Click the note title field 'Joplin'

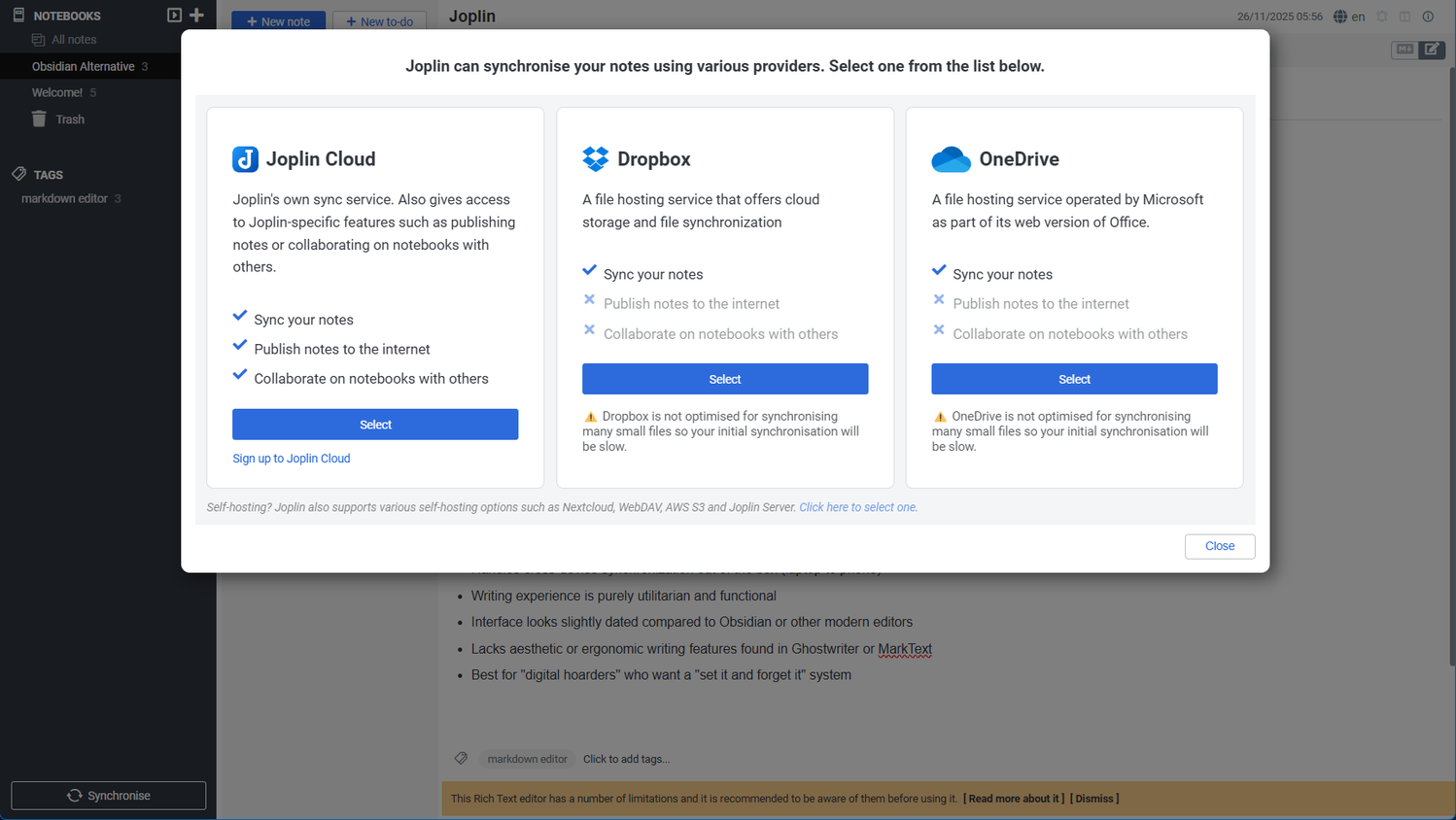click(472, 17)
